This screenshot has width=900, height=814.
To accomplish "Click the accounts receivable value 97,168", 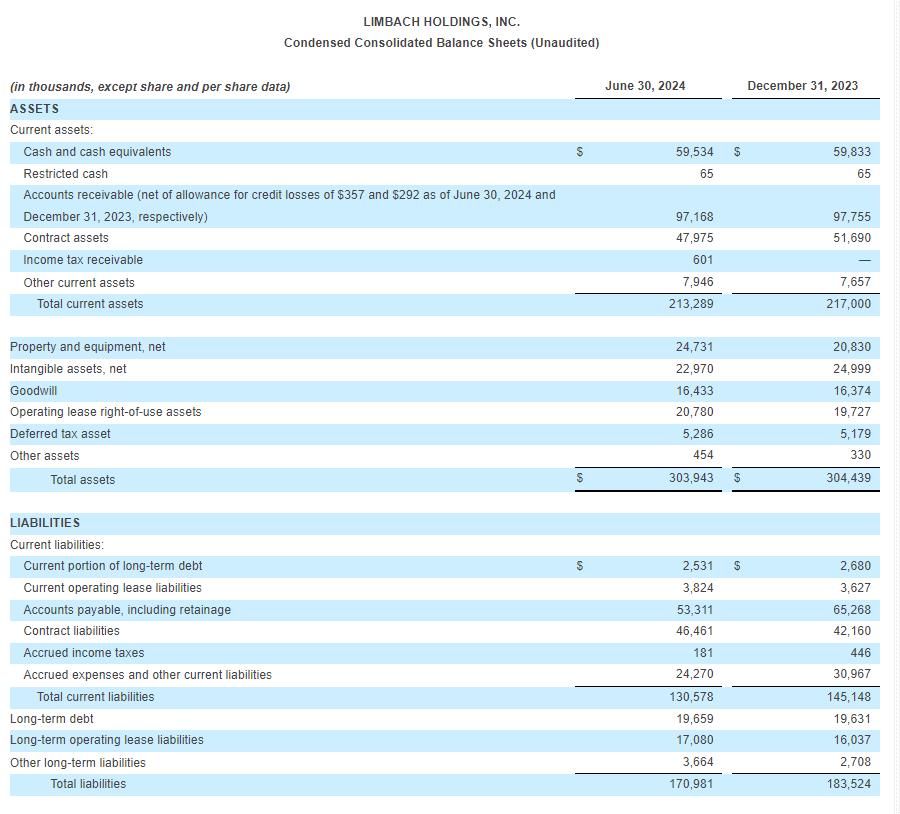I will 695,217.
